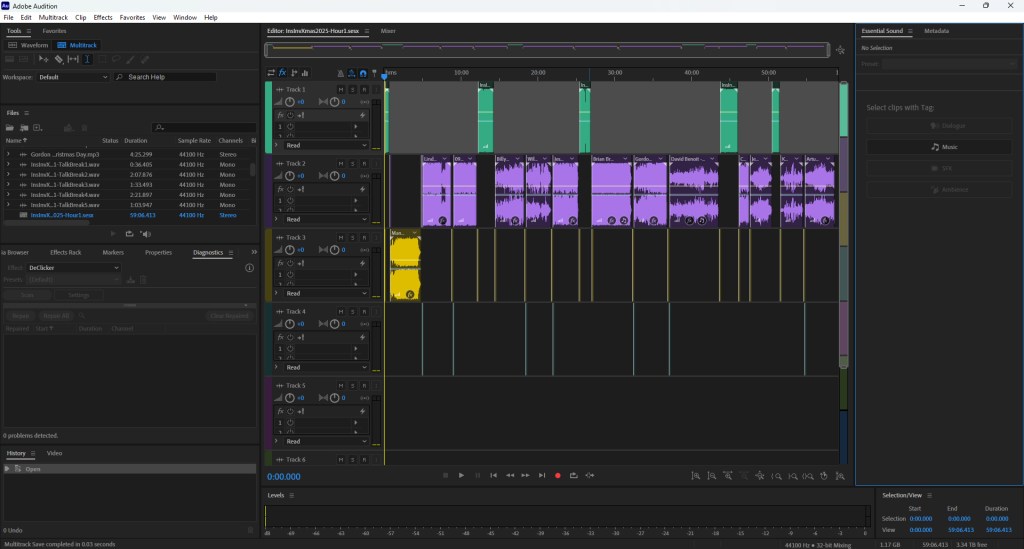
Task: Mute Track 1
Action: pos(341,89)
